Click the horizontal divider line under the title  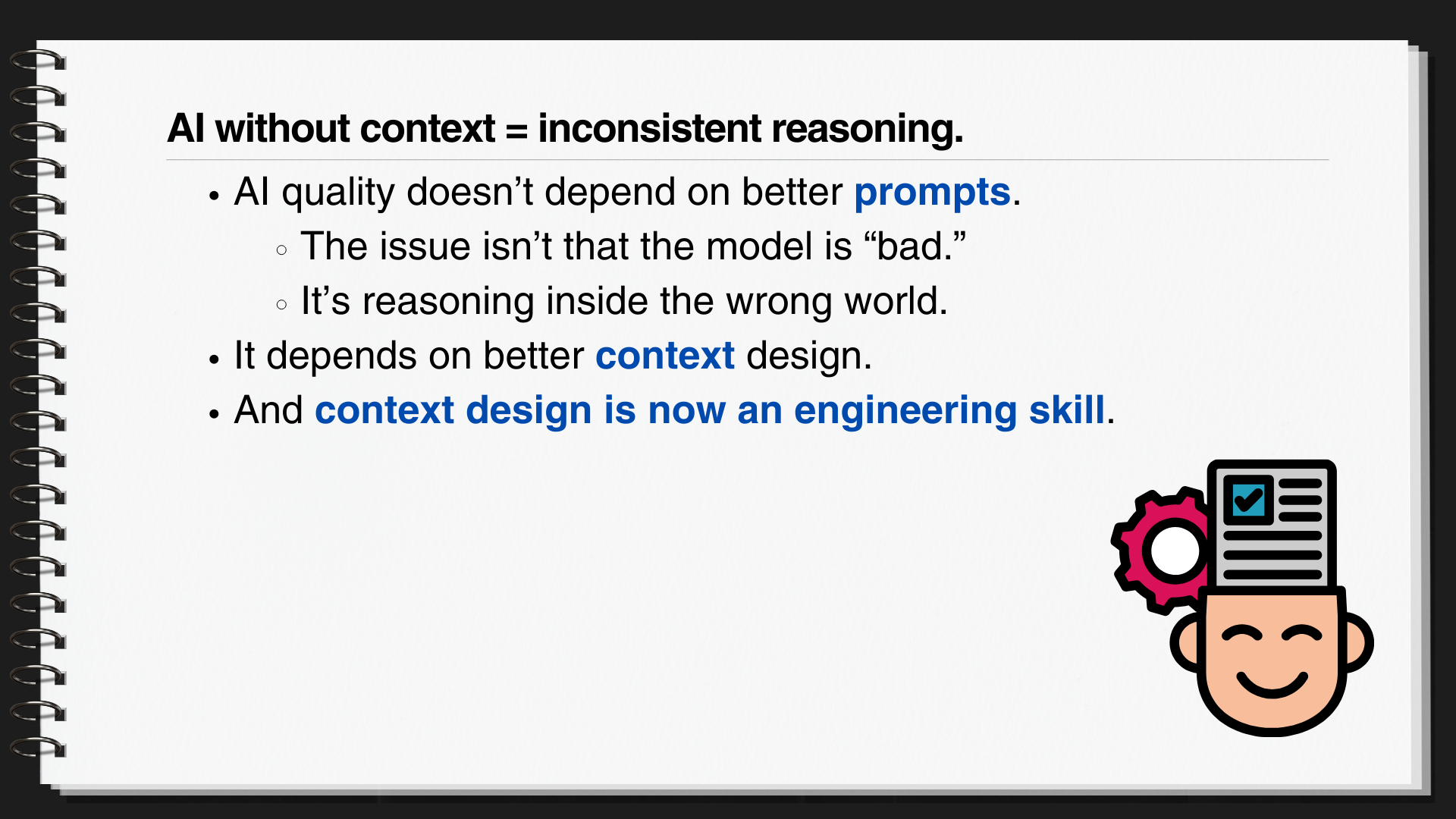tap(747, 160)
